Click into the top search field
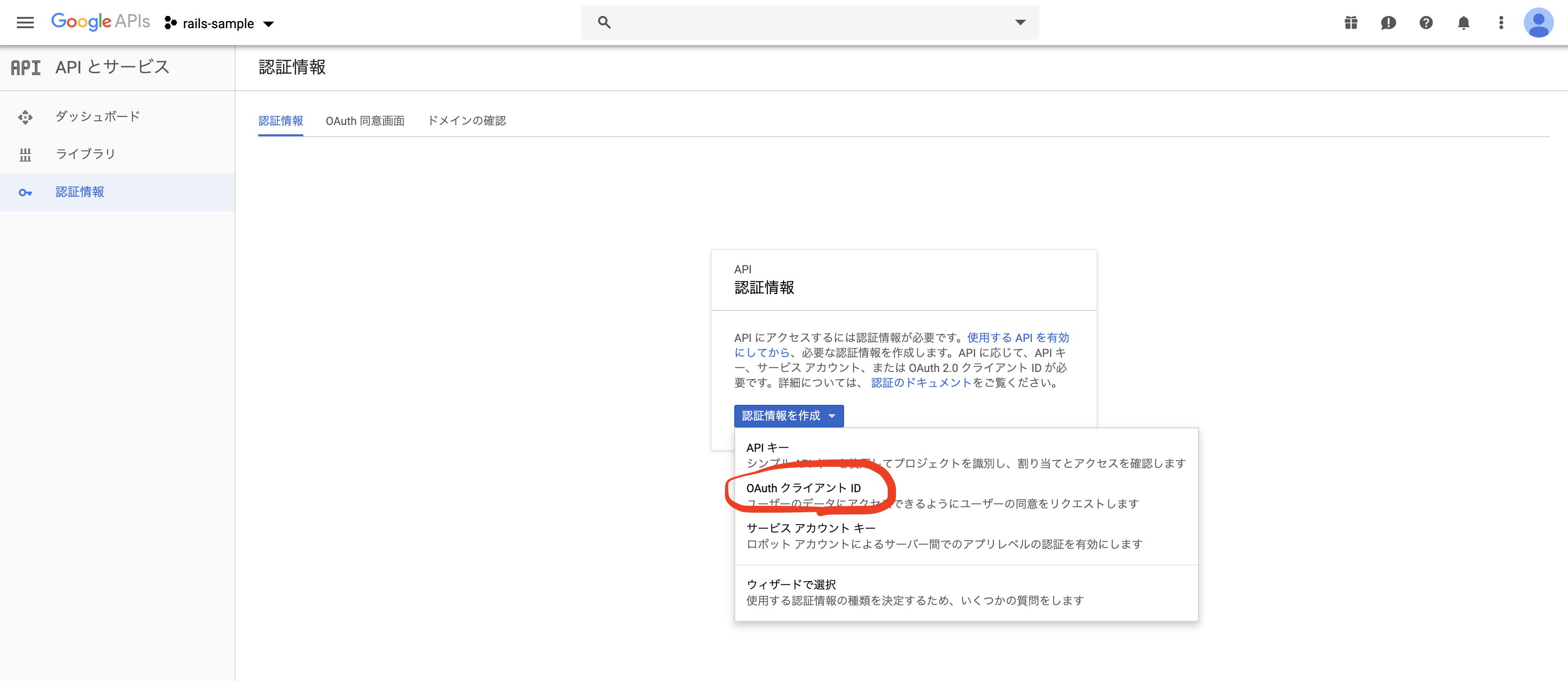Screen dimensions: 1568x681 (809, 23)
